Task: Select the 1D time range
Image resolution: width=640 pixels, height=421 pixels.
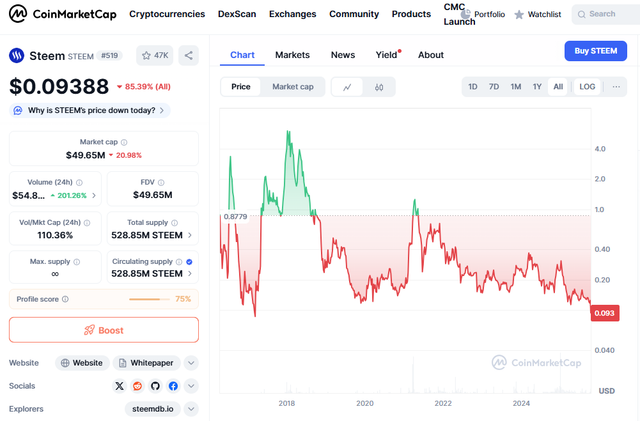Action: (473, 87)
